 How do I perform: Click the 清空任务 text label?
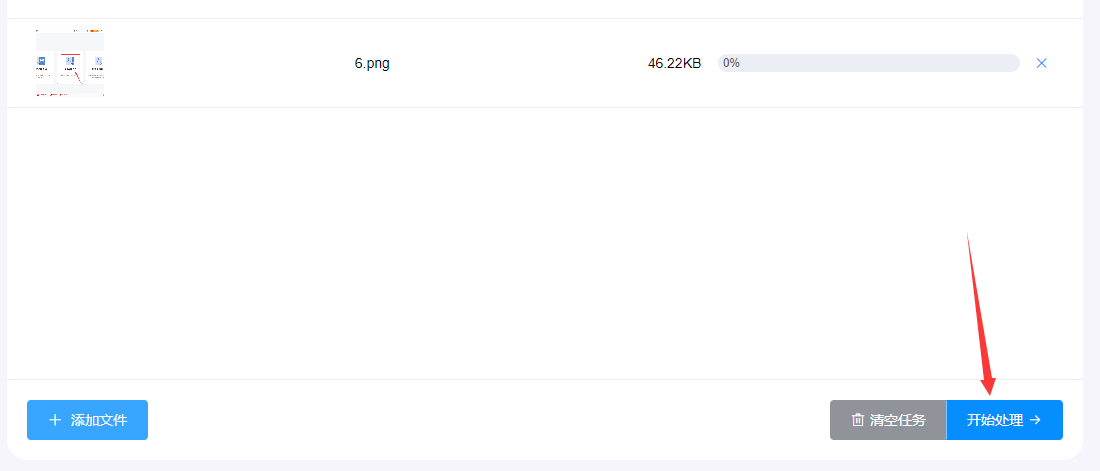tap(898, 420)
